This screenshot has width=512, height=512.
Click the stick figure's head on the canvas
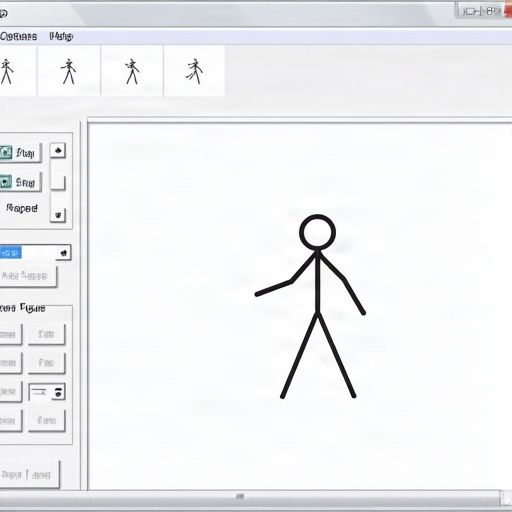[x=317, y=232]
